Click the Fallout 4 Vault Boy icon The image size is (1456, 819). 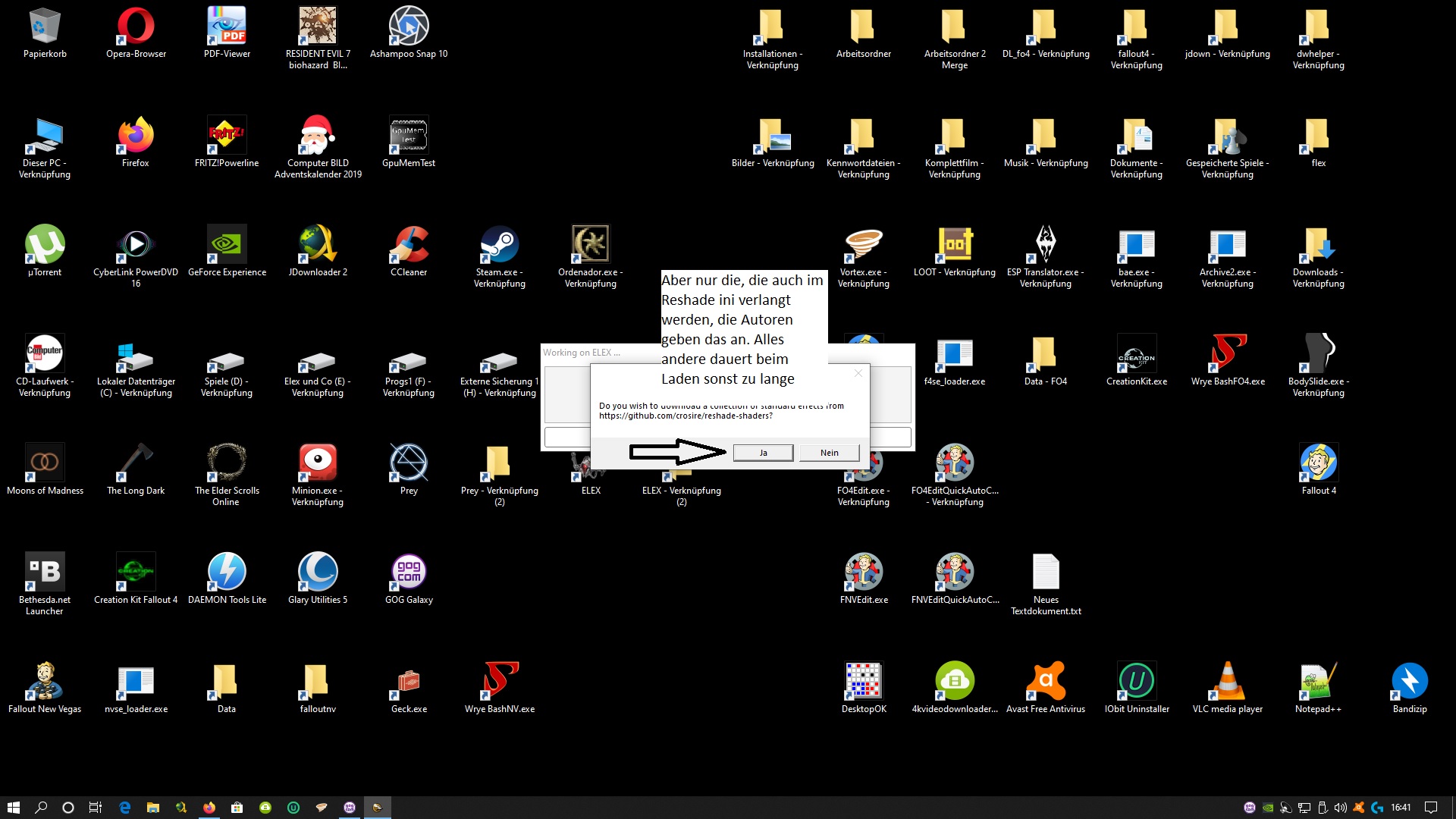(x=1318, y=463)
